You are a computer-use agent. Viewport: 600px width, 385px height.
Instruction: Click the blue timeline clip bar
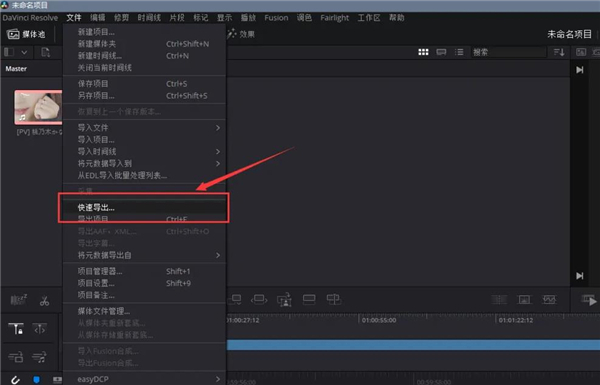coord(413,345)
